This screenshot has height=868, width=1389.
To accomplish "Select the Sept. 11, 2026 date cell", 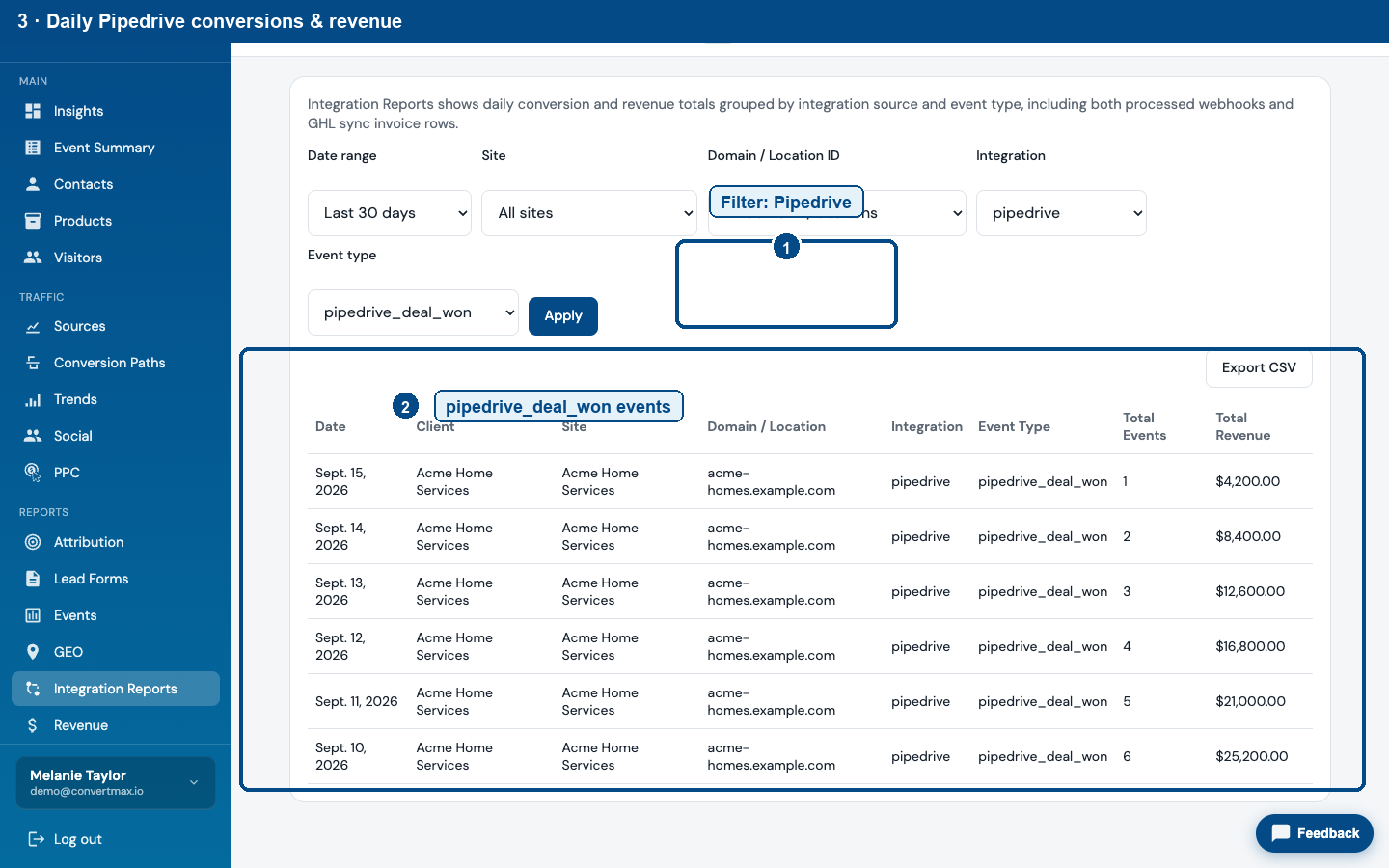I will (x=357, y=701).
